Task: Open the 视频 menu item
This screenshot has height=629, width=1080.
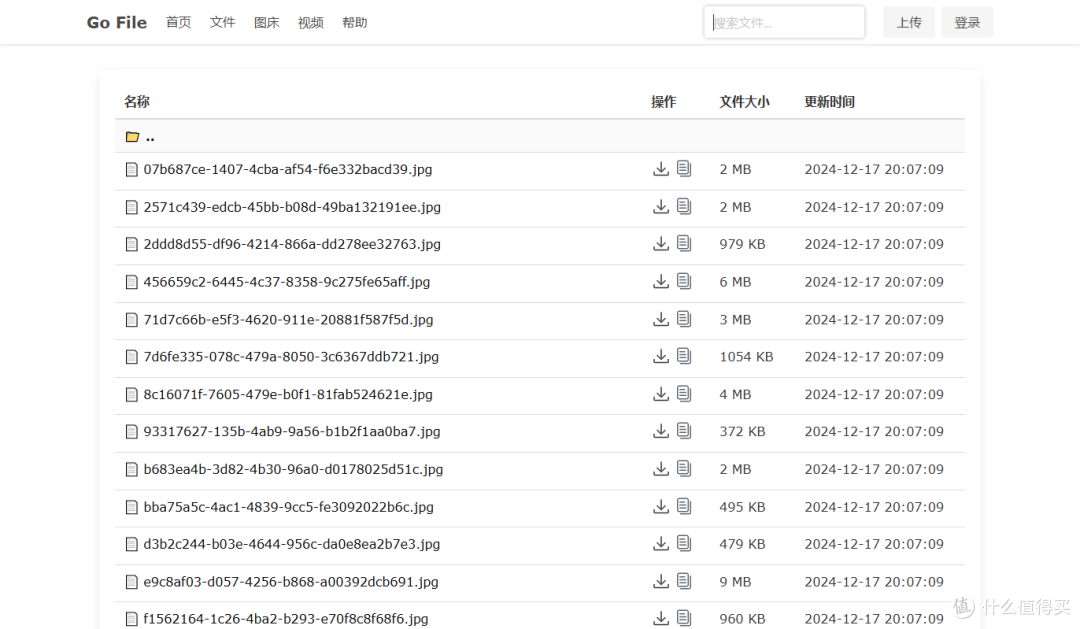Action: pos(310,22)
